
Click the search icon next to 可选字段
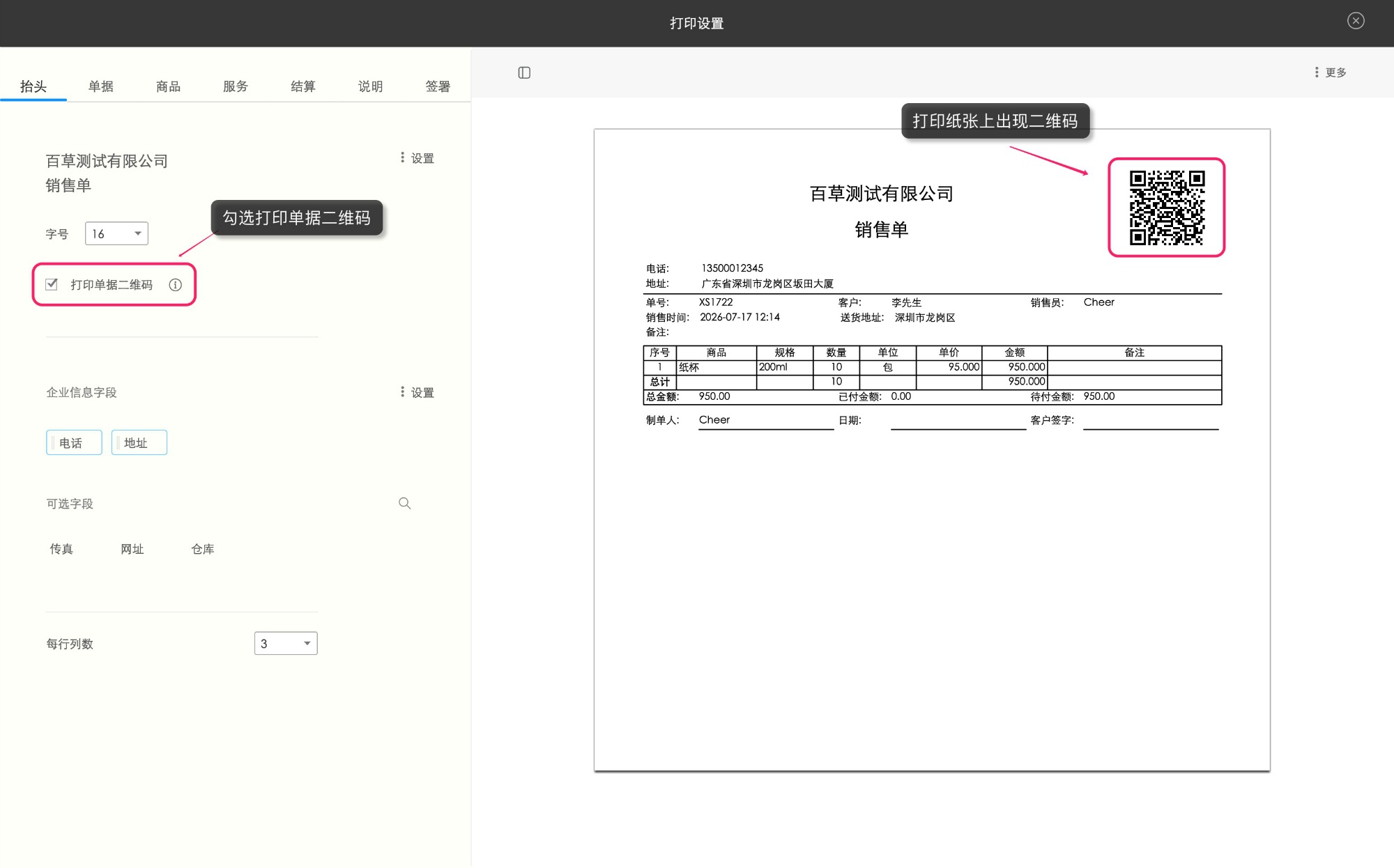click(404, 503)
